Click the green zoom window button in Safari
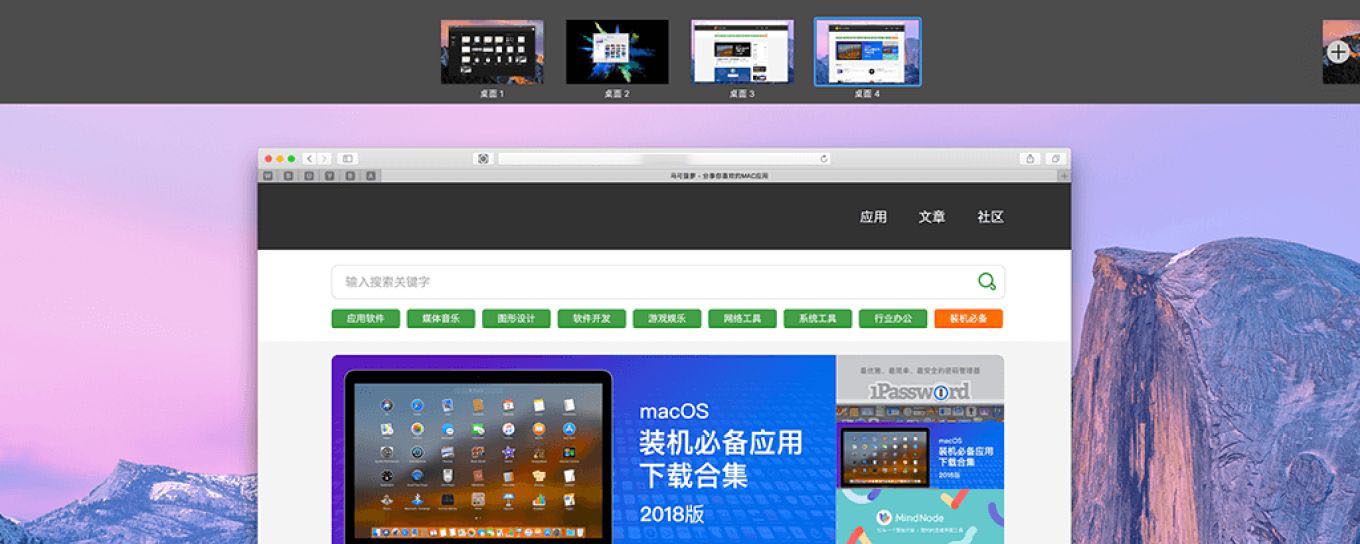 pos(291,158)
